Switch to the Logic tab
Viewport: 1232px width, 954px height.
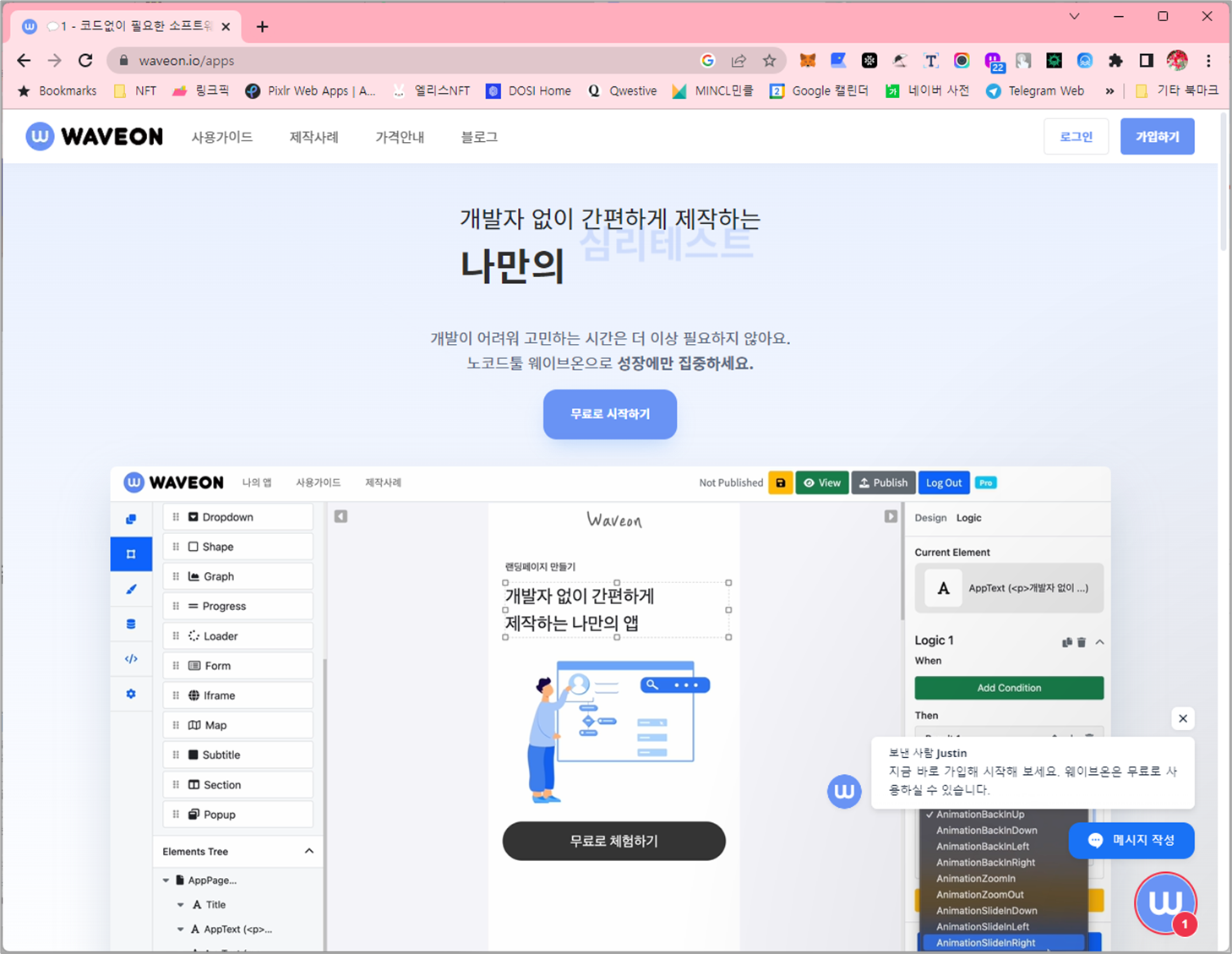pyautogui.click(x=968, y=518)
